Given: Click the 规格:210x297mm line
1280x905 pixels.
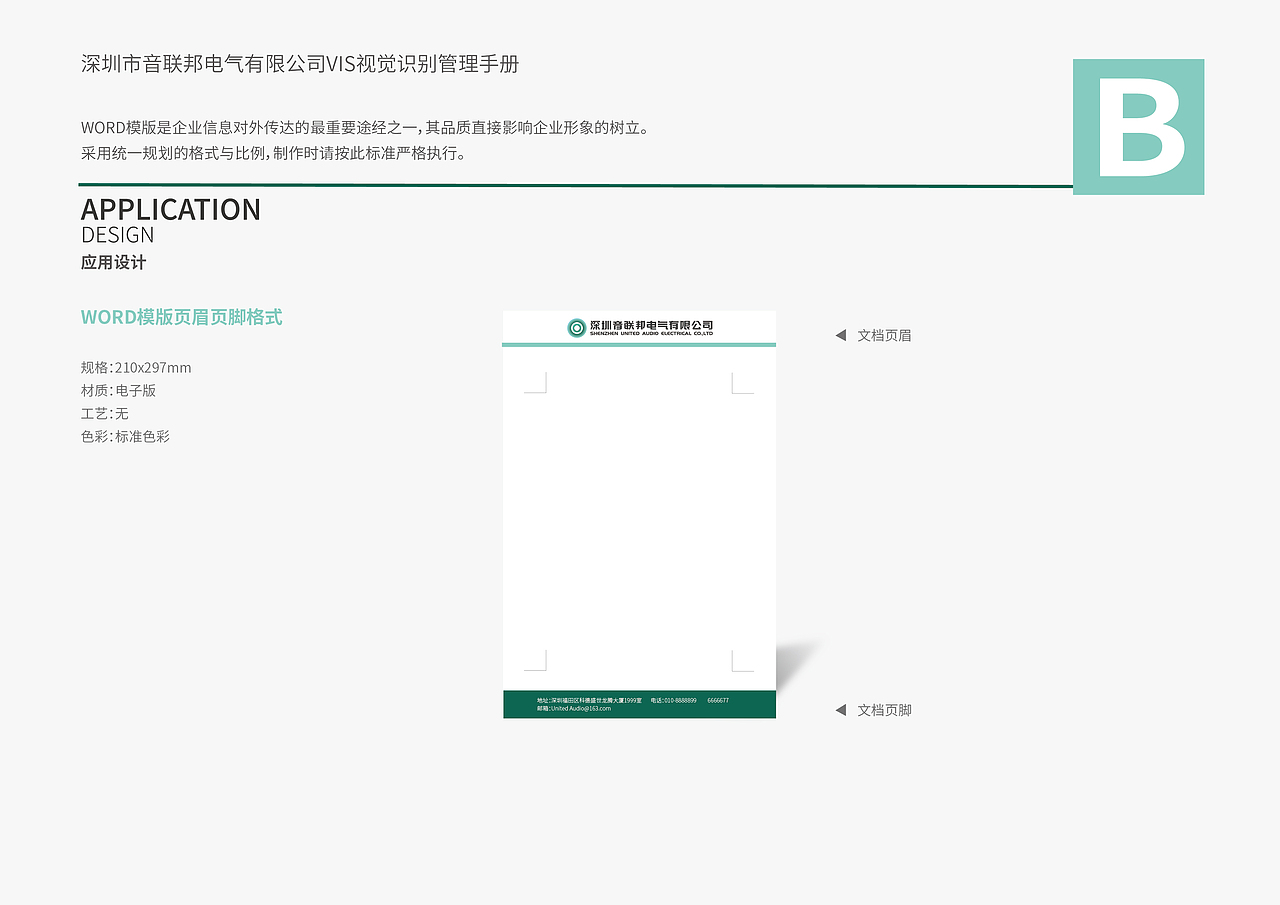Looking at the screenshot, I should point(136,368).
